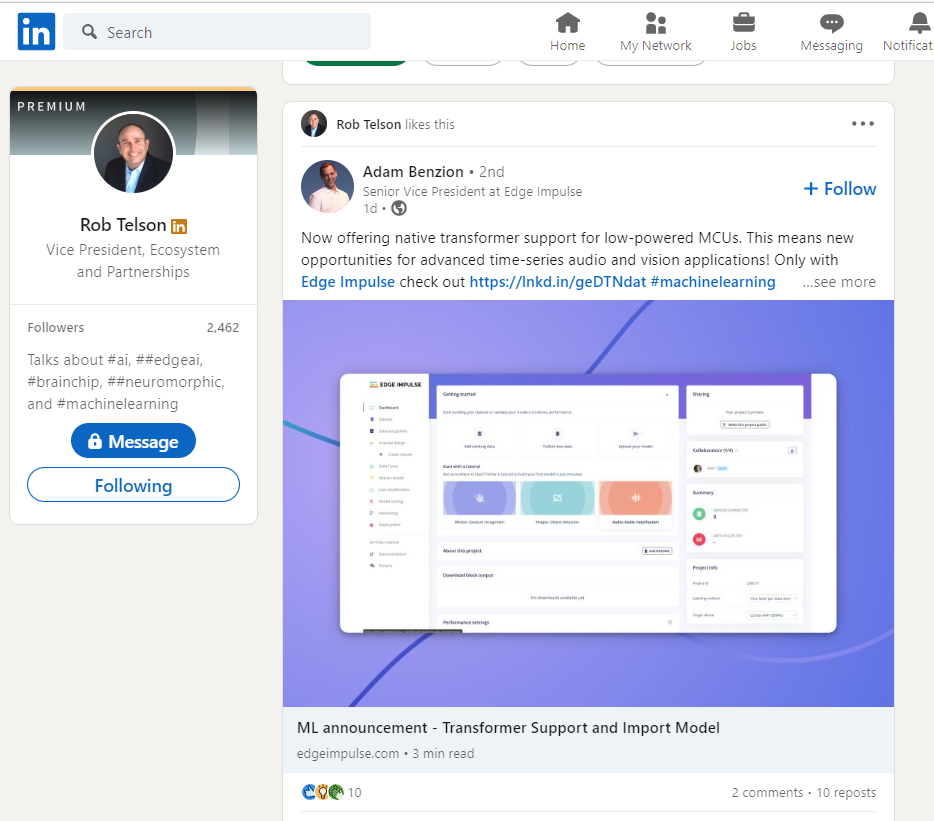Open Adam Benzion's profile picture
The width and height of the screenshot is (934, 821).
(327, 186)
